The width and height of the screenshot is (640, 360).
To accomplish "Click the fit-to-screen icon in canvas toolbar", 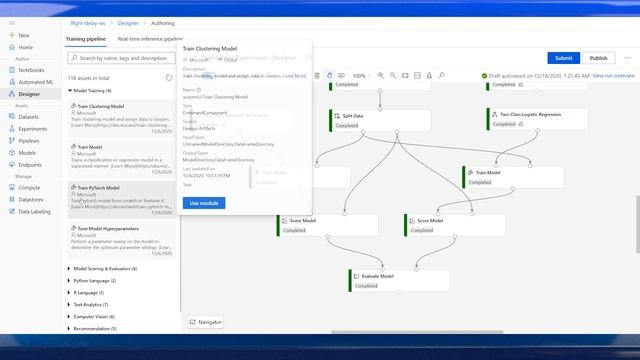I will (x=405, y=76).
